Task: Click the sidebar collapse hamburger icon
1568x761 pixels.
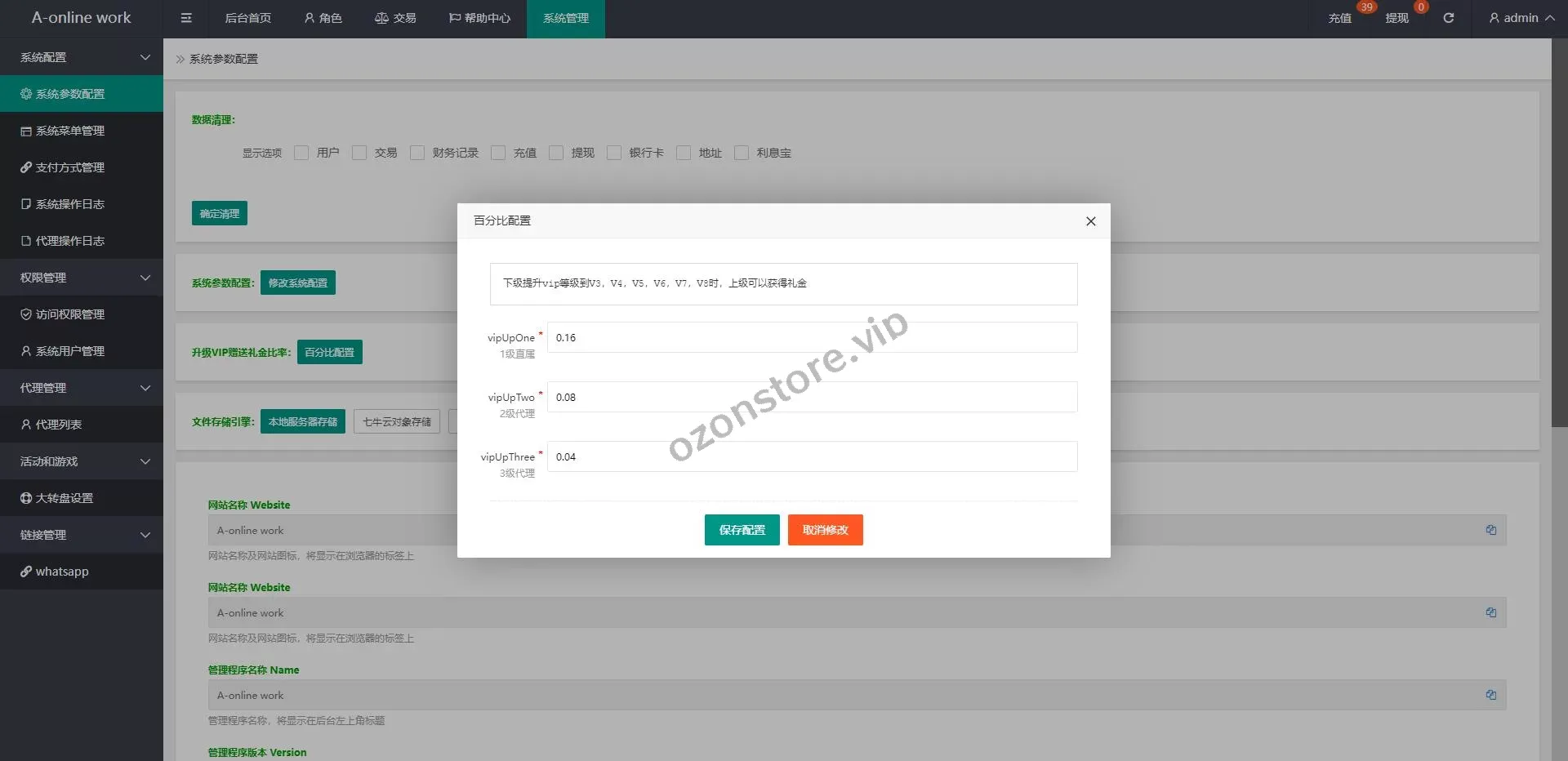Action: coord(186,18)
